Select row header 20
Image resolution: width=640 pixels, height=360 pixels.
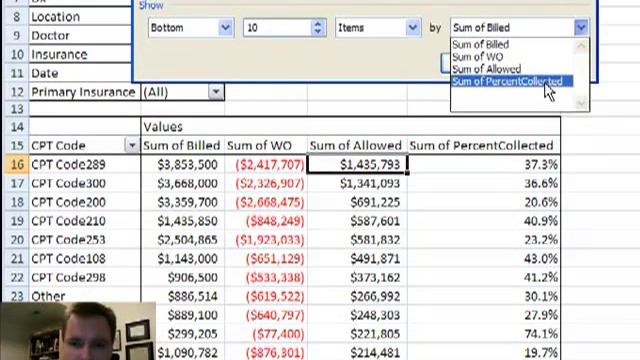coord(16,240)
